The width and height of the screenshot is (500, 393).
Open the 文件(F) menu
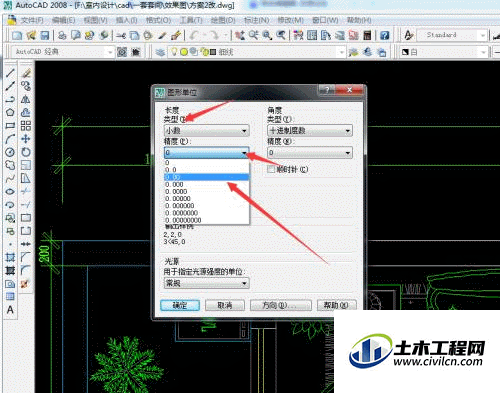coord(32,20)
